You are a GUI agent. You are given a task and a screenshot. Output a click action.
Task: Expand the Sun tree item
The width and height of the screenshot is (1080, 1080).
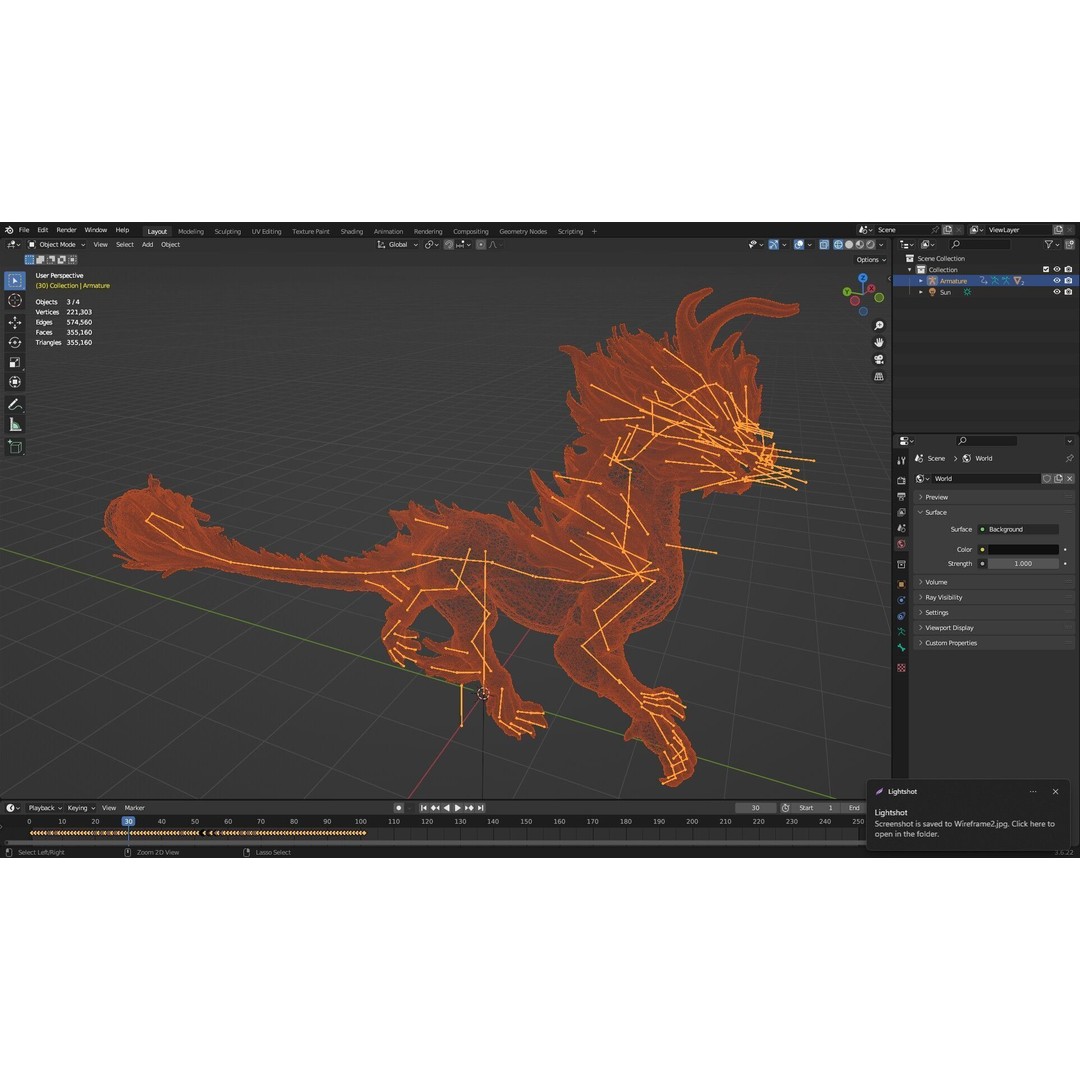pyautogui.click(x=921, y=292)
